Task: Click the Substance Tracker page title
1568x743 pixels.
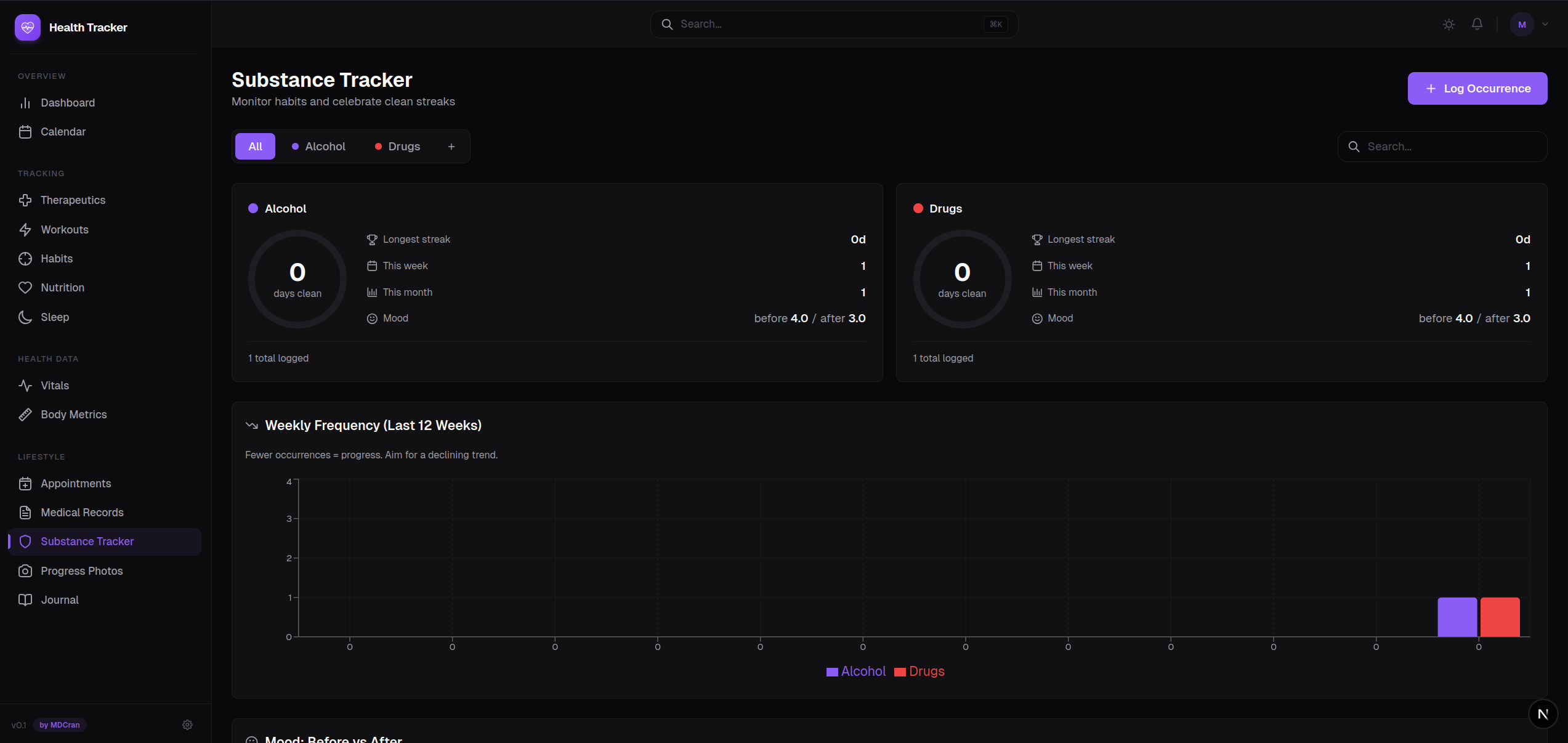Action: point(322,80)
